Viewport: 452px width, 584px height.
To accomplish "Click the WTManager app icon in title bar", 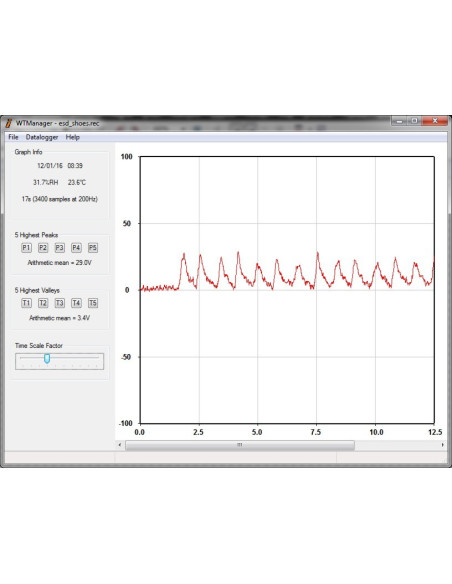I will 9,123.
